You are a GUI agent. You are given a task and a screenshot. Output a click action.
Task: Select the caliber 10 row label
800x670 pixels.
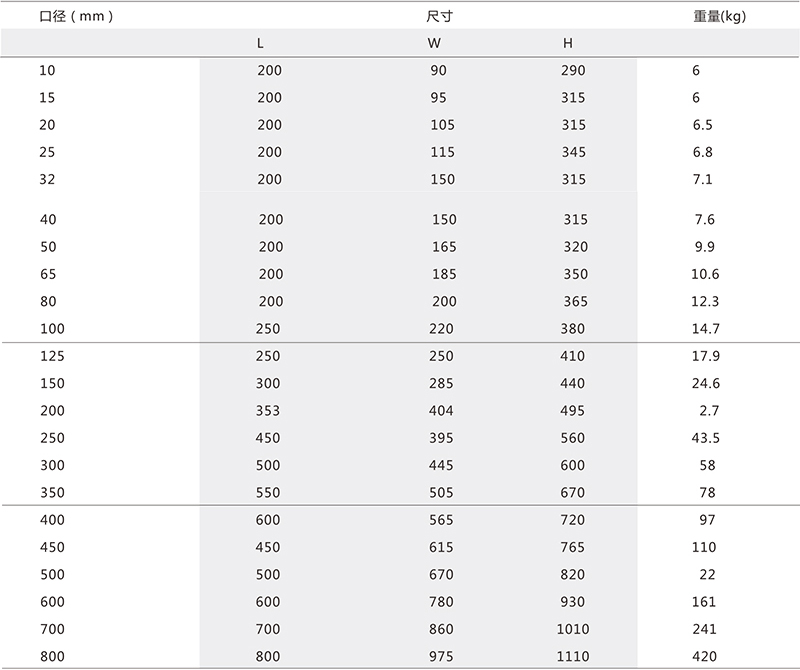coord(47,70)
